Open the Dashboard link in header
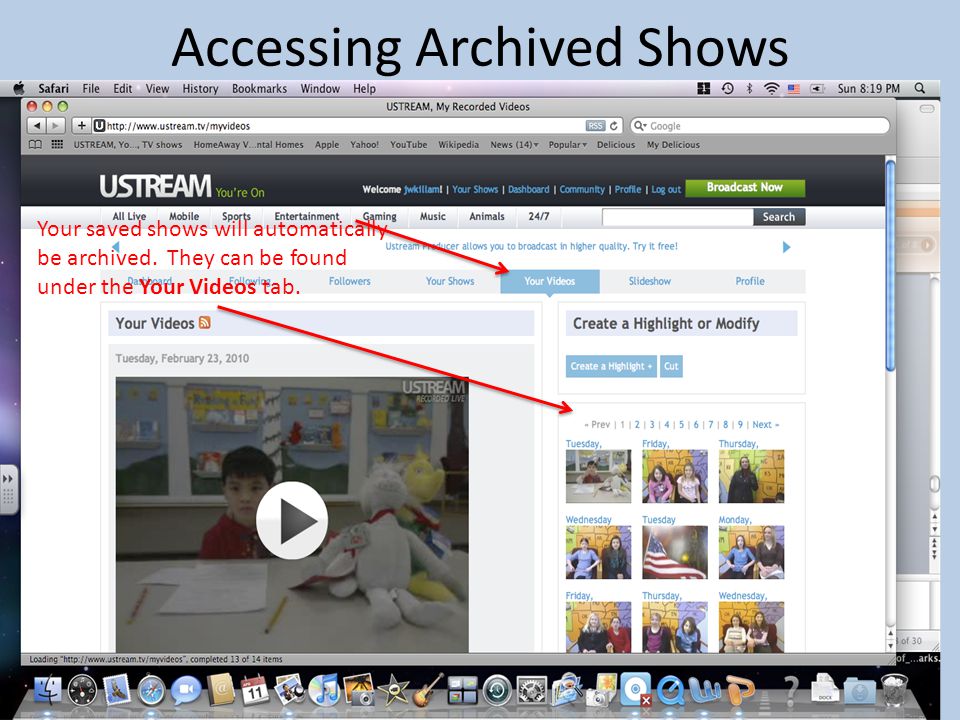Screen dimensions: 960x720 pos(528,189)
